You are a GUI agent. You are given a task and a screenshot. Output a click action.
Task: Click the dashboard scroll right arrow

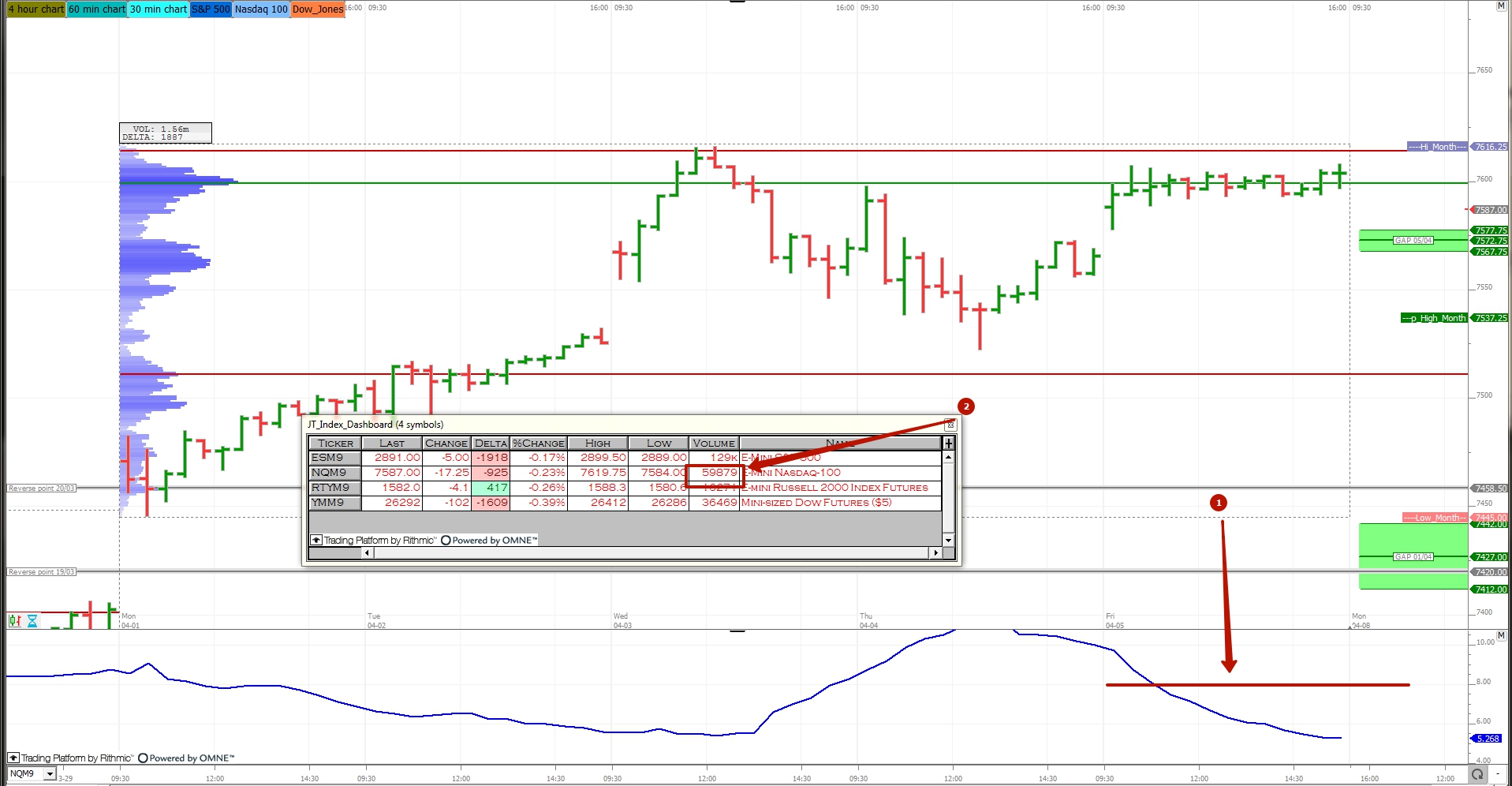935,553
